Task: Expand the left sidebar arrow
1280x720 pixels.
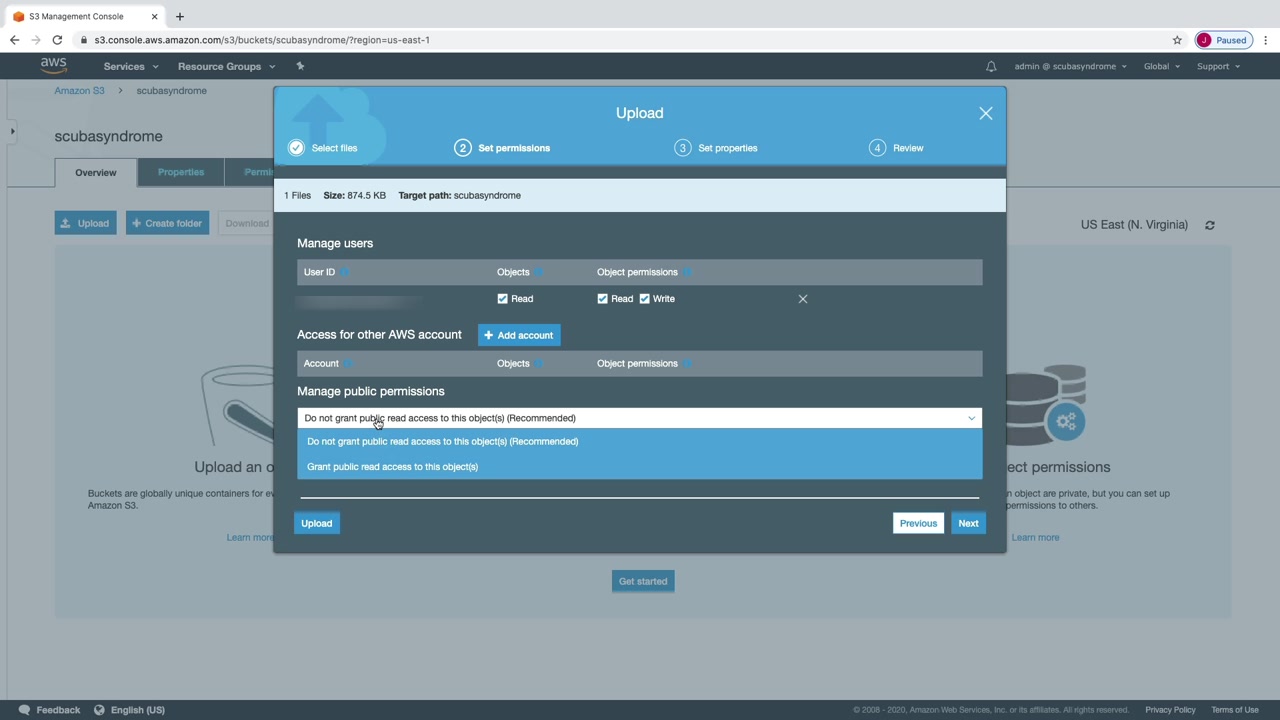Action: pos(12,131)
